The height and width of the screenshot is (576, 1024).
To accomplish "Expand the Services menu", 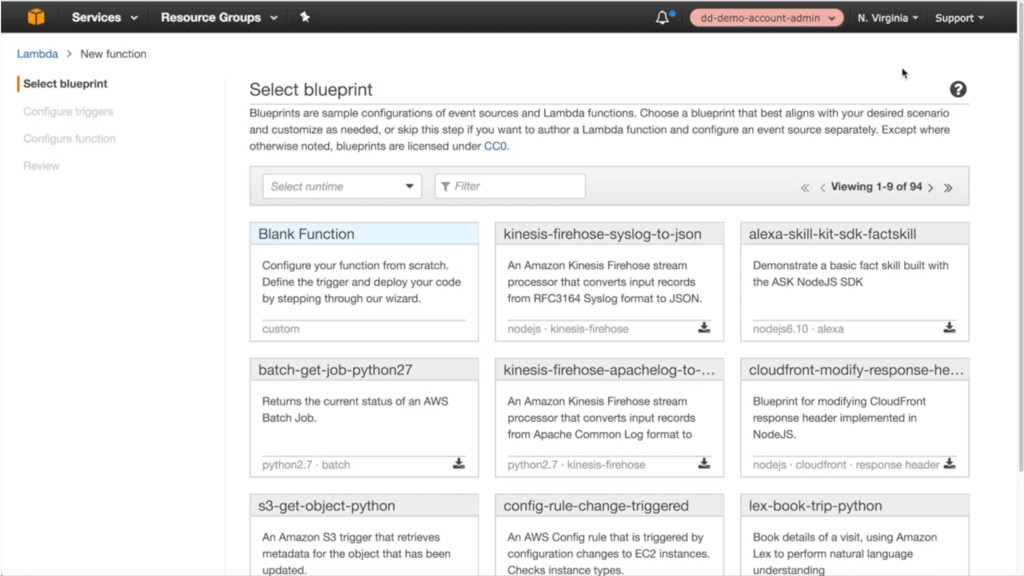I will 104,18.
